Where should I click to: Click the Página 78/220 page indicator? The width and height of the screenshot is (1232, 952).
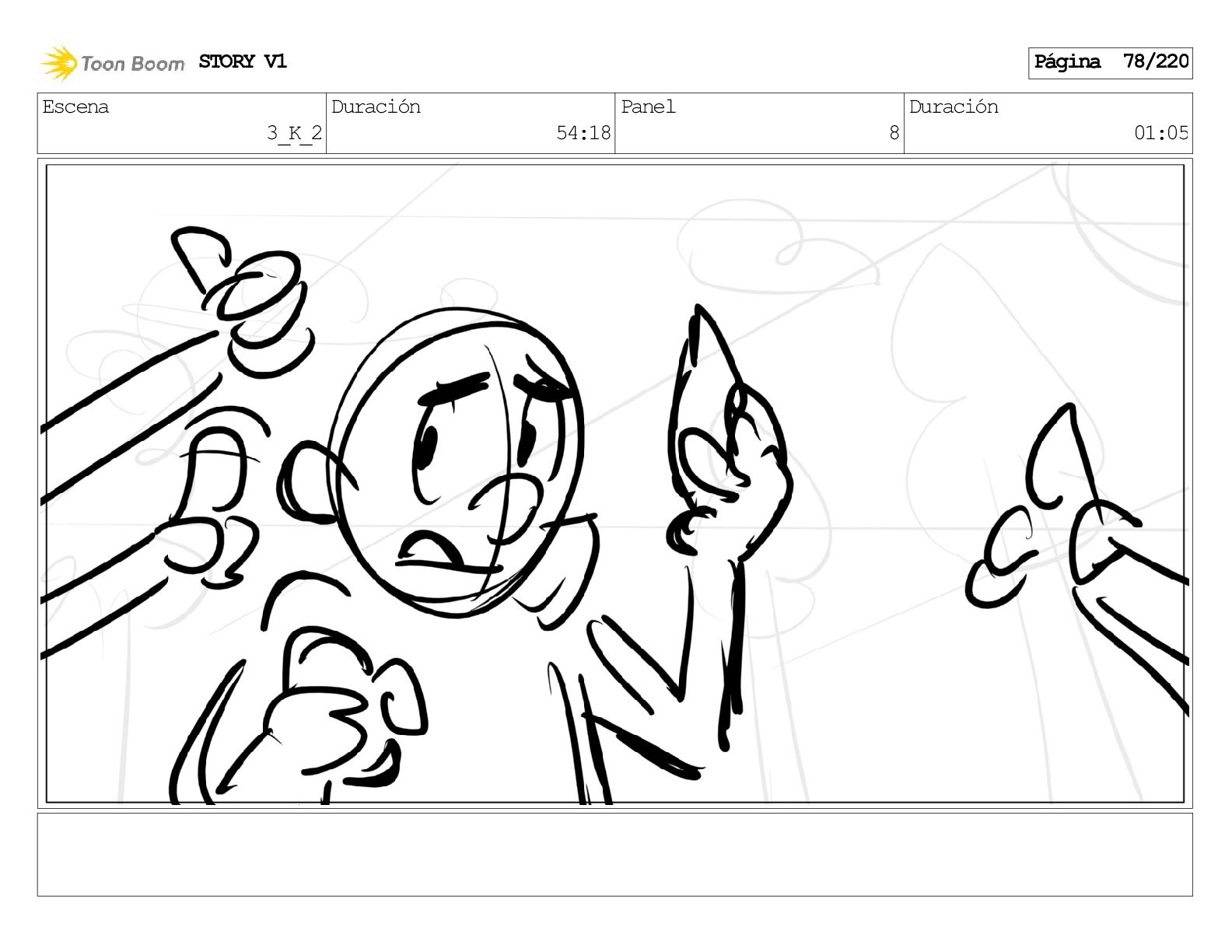coord(1110,62)
